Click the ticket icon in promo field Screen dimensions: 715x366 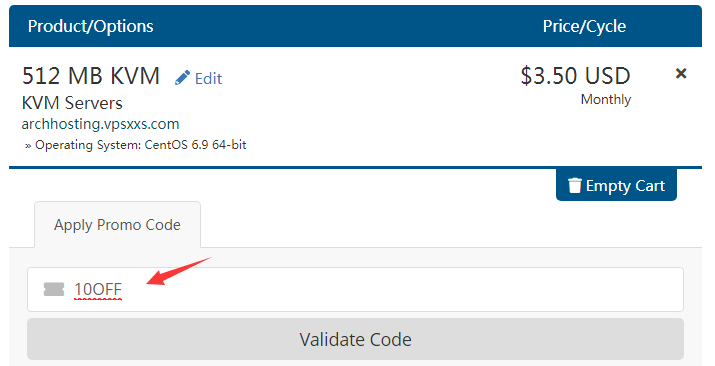tap(54, 289)
